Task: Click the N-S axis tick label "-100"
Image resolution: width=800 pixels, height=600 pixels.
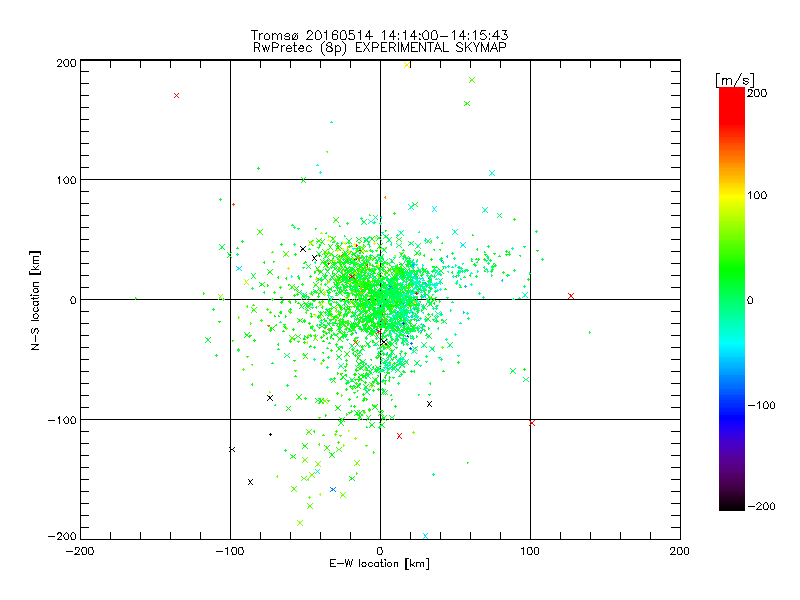Action: 62,420
